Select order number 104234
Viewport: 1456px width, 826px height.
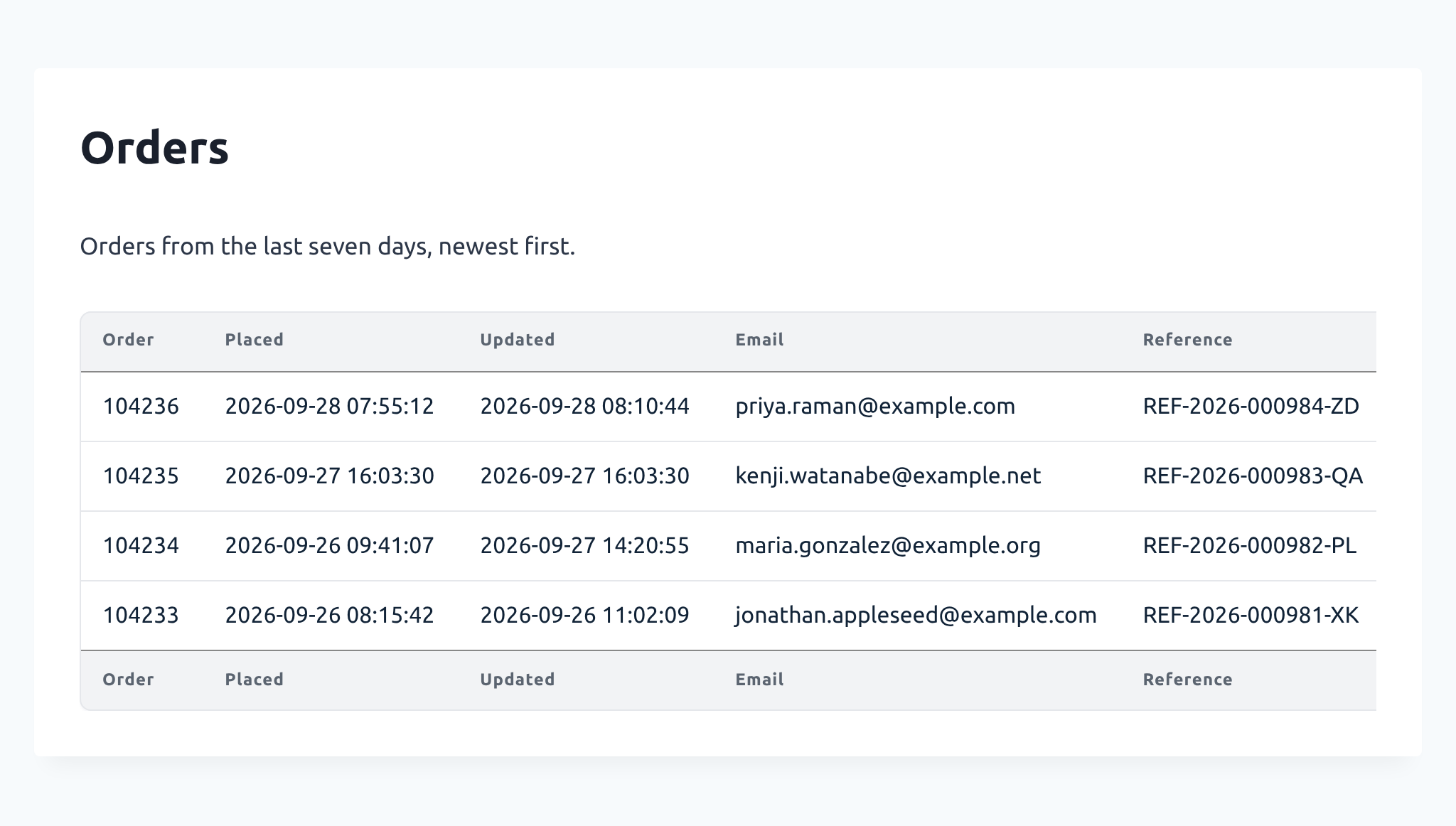click(x=141, y=546)
